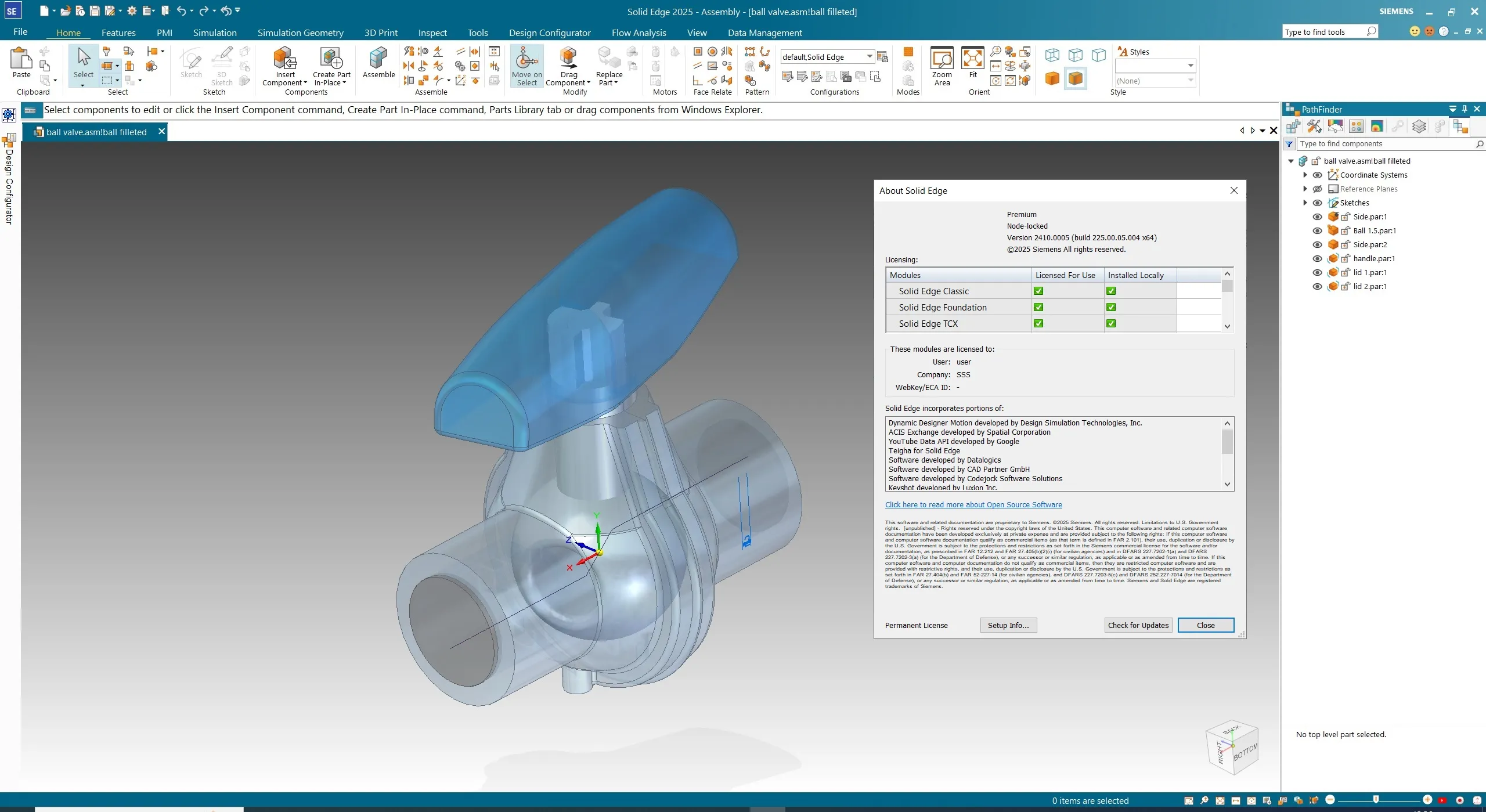
Task: Click the Modules list down scroll arrow
Action: point(1227,326)
